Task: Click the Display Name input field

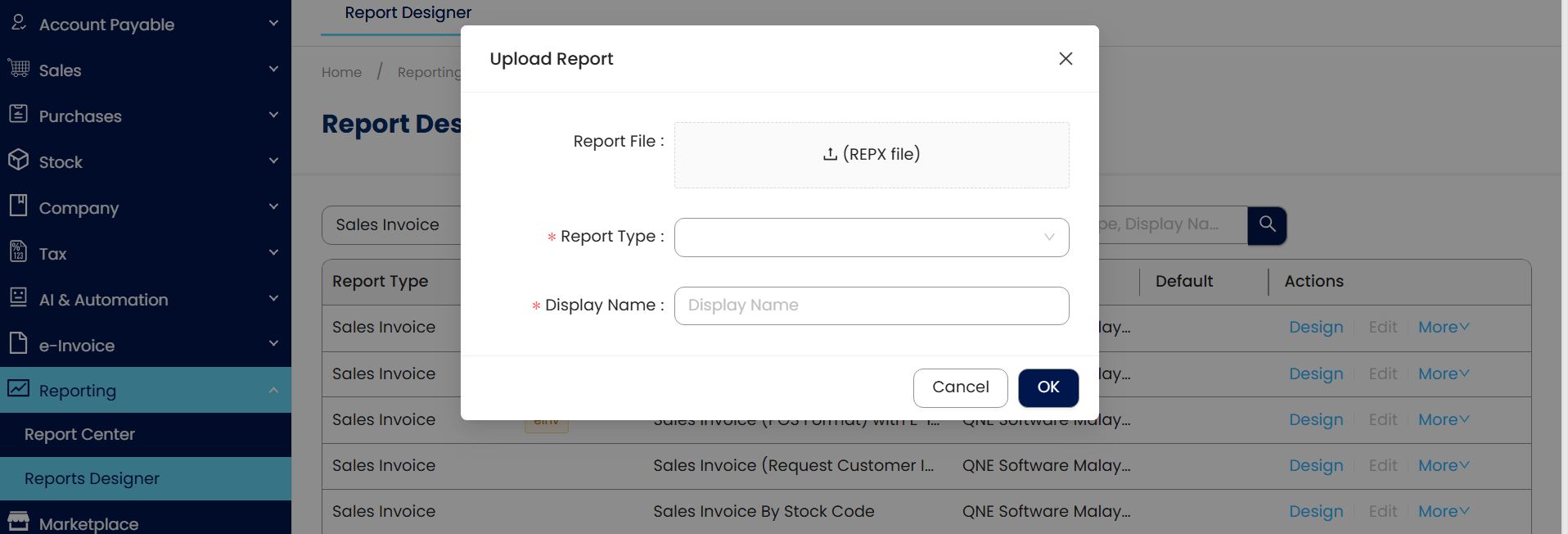Action: tap(872, 305)
